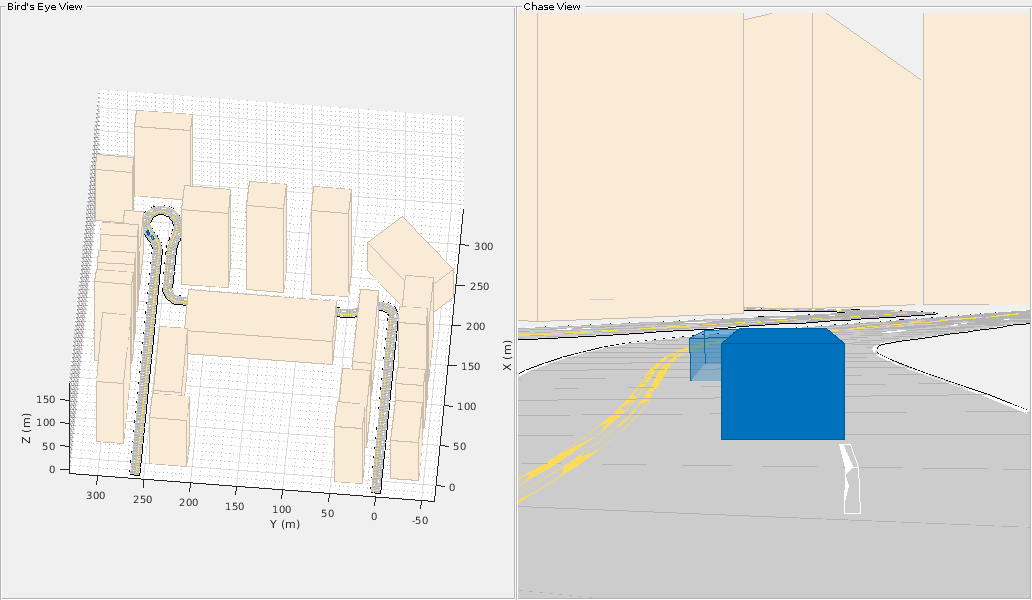Viewport: 1032px width, 600px height.
Task: Click the solid blue ego vehicle box
Action: click(x=783, y=385)
